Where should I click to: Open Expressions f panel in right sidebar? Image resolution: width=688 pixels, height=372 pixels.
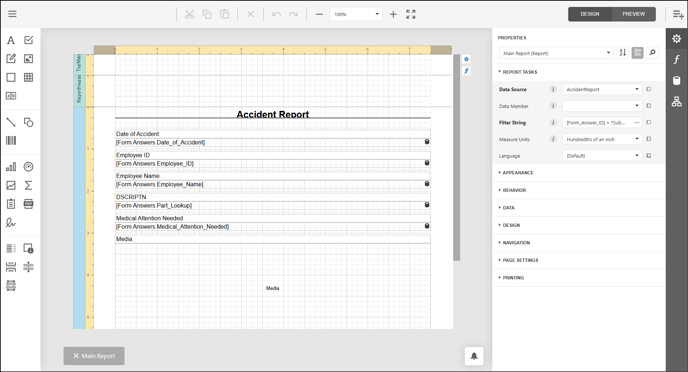677,60
